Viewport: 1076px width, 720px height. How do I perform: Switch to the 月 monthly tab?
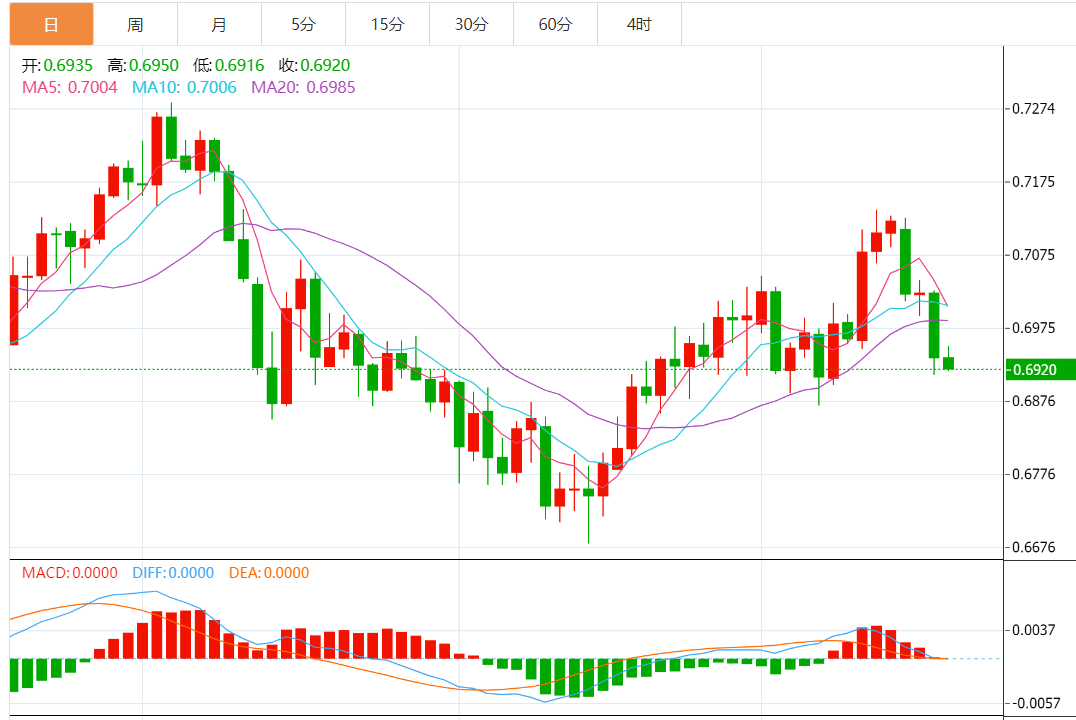pos(219,25)
